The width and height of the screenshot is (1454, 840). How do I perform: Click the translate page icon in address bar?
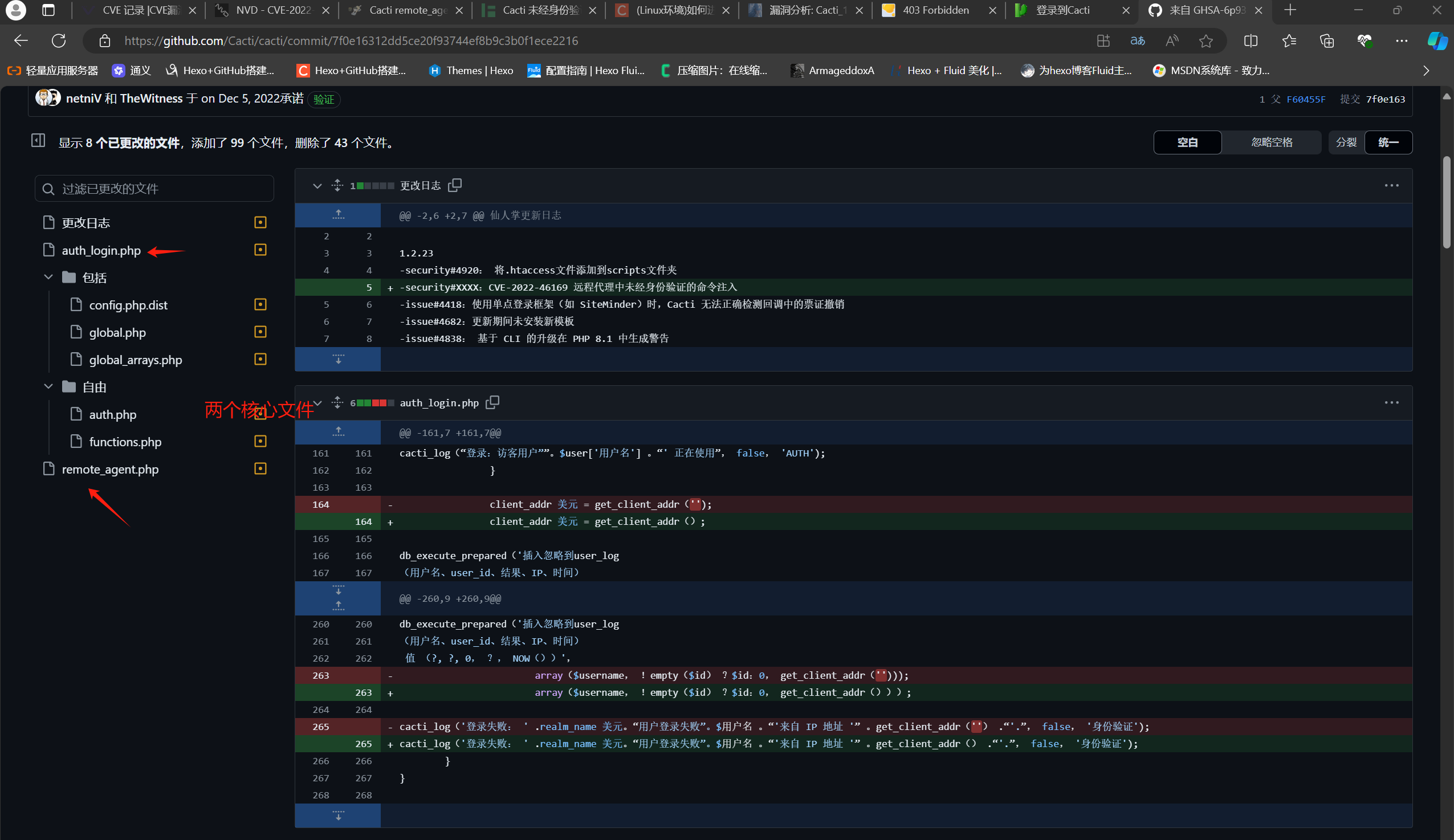[x=1137, y=41]
